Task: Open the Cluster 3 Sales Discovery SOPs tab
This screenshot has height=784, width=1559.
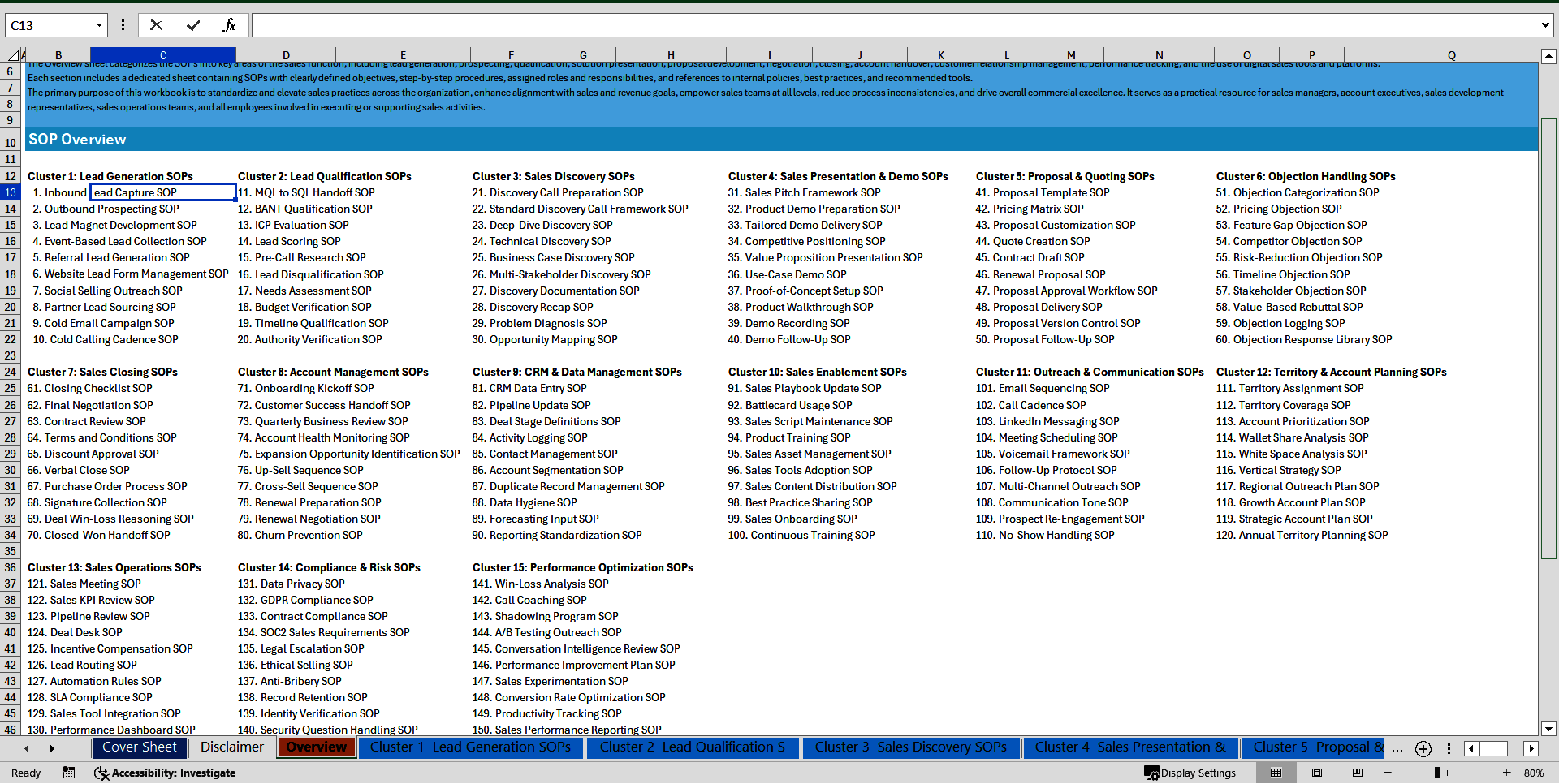Action: pyautogui.click(x=910, y=747)
